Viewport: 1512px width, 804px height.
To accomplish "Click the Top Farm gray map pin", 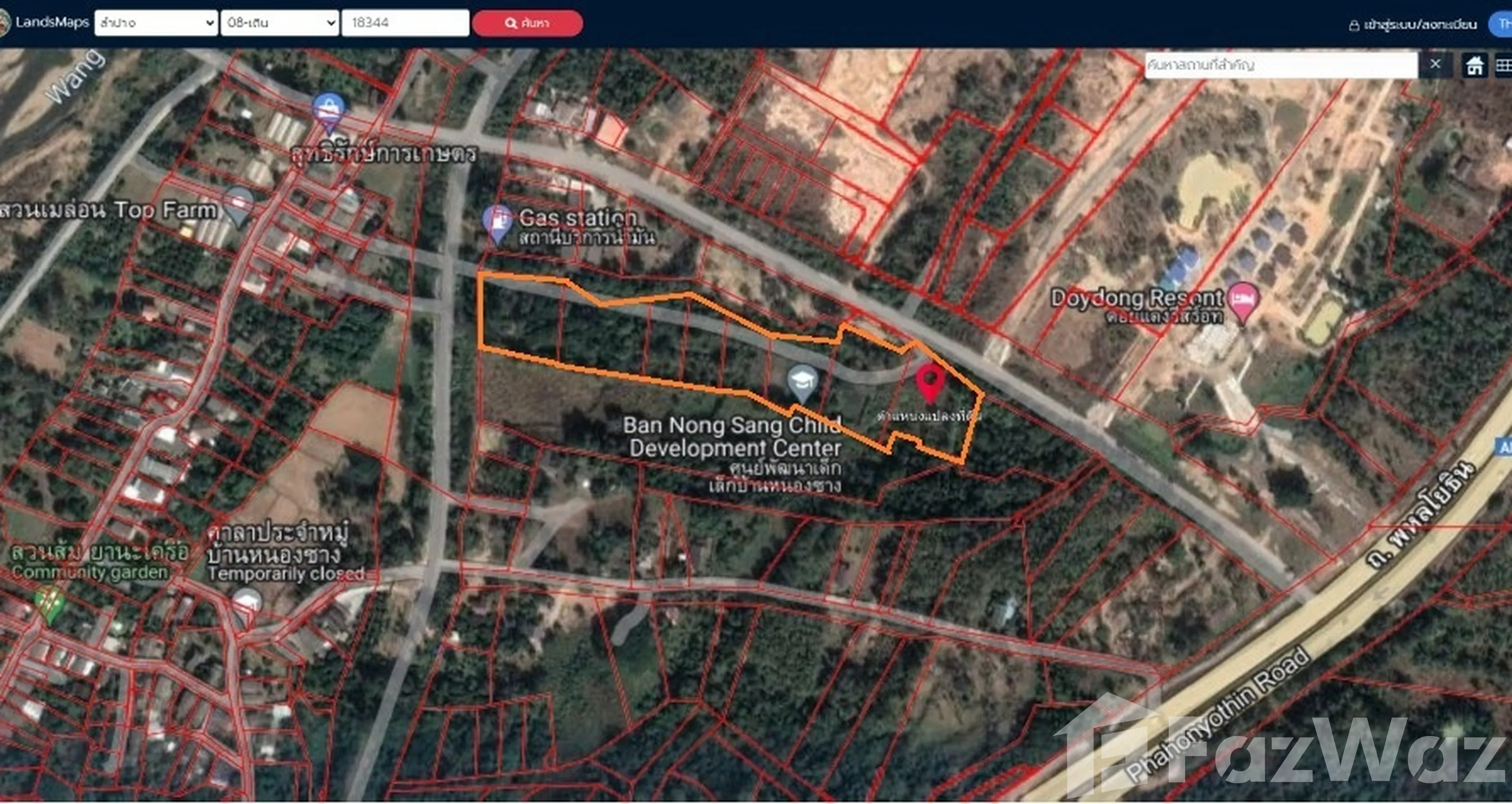I will click(239, 205).
